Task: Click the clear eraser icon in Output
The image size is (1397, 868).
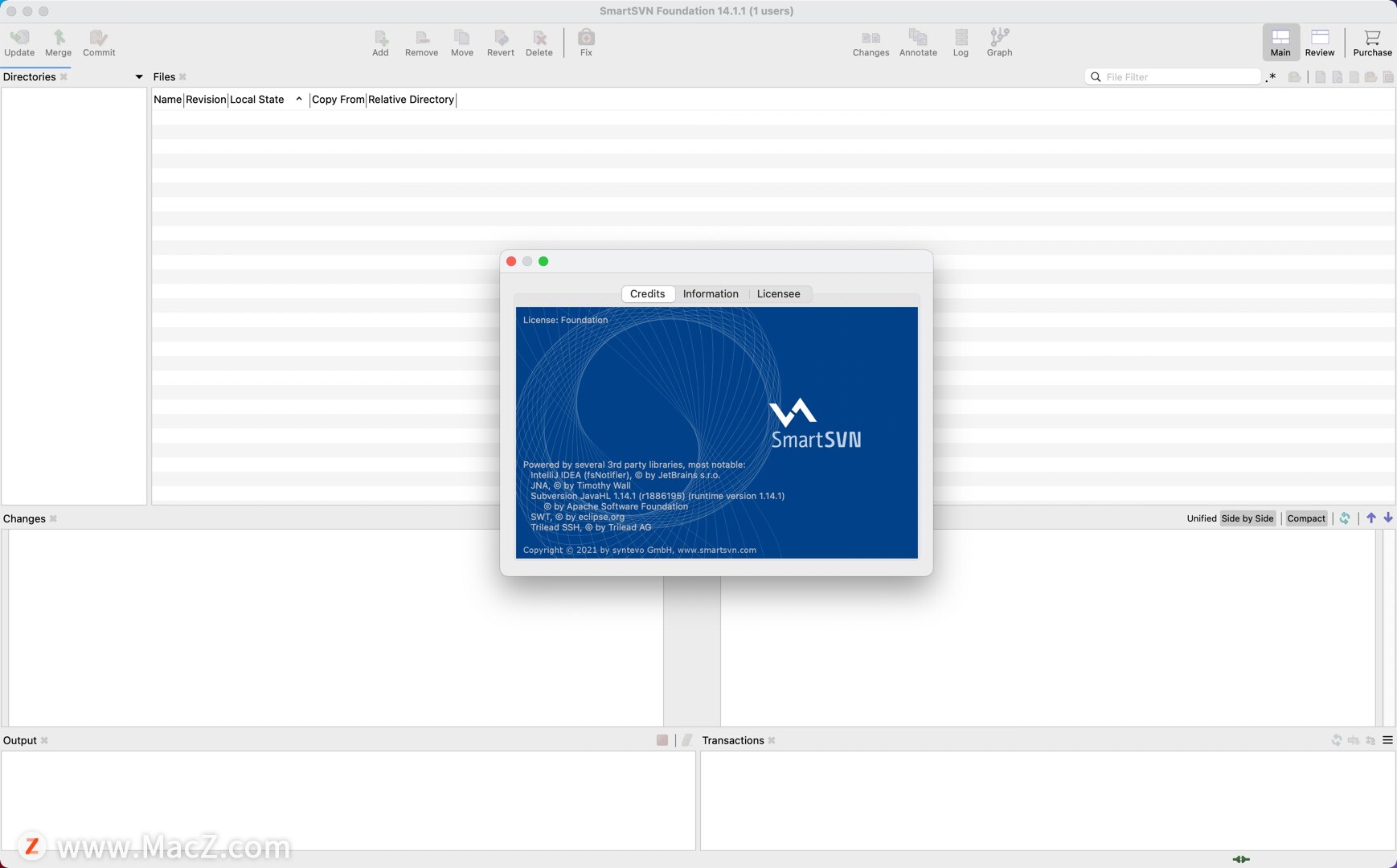Action: point(687,740)
